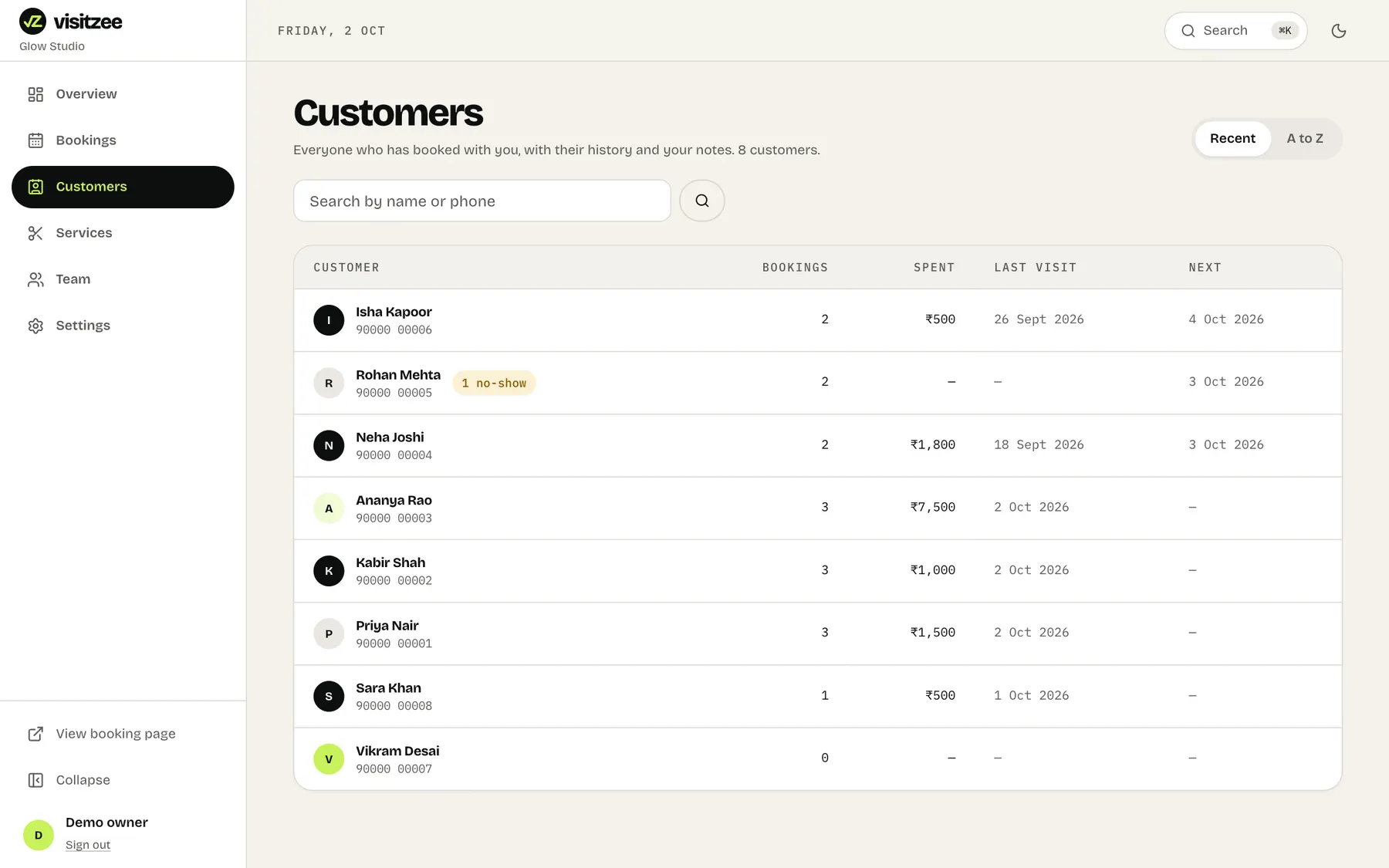Click the Team people icon
This screenshot has width=1389, height=868.
pos(35,279)
